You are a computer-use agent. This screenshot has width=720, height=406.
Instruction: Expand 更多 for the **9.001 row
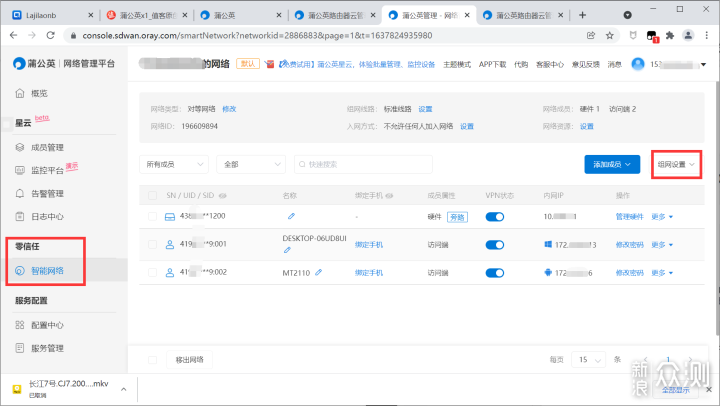662,245
